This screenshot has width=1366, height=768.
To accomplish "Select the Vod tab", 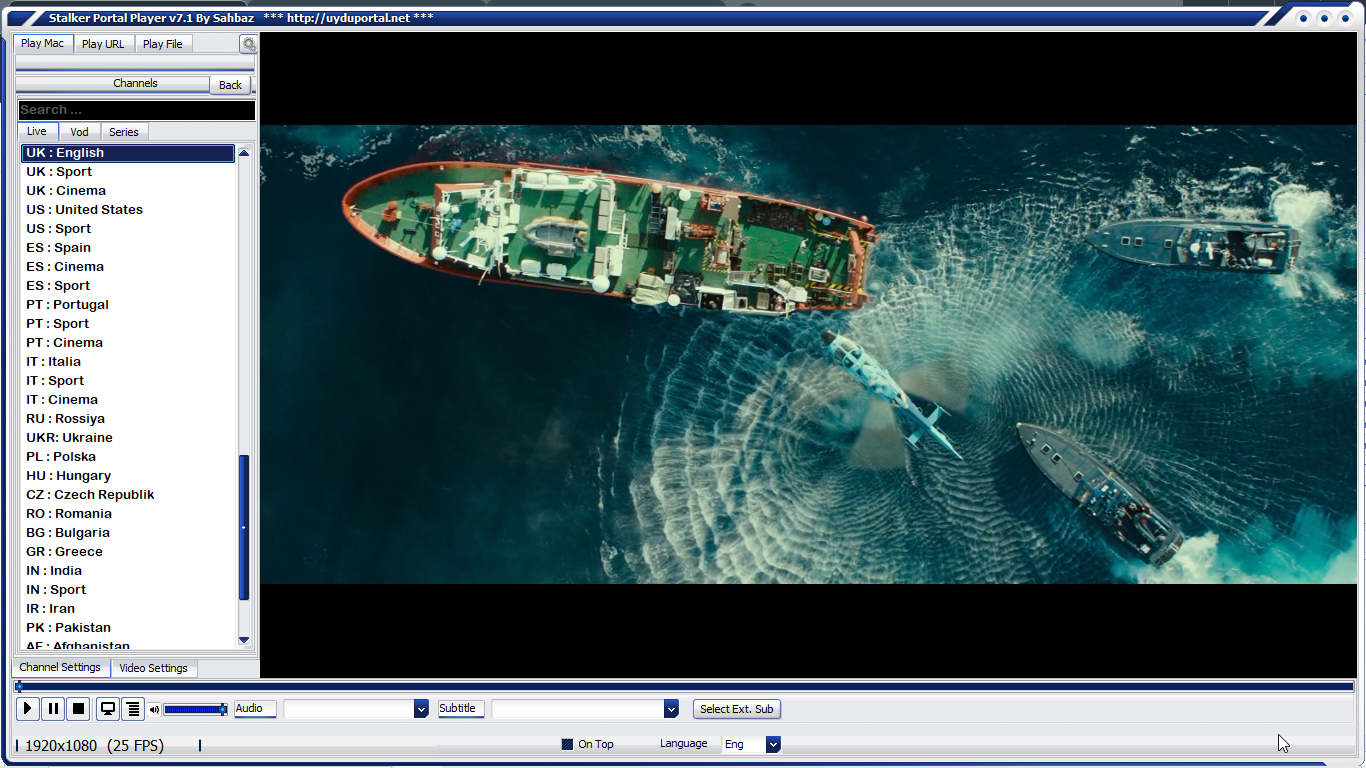I will click(79, 132).
